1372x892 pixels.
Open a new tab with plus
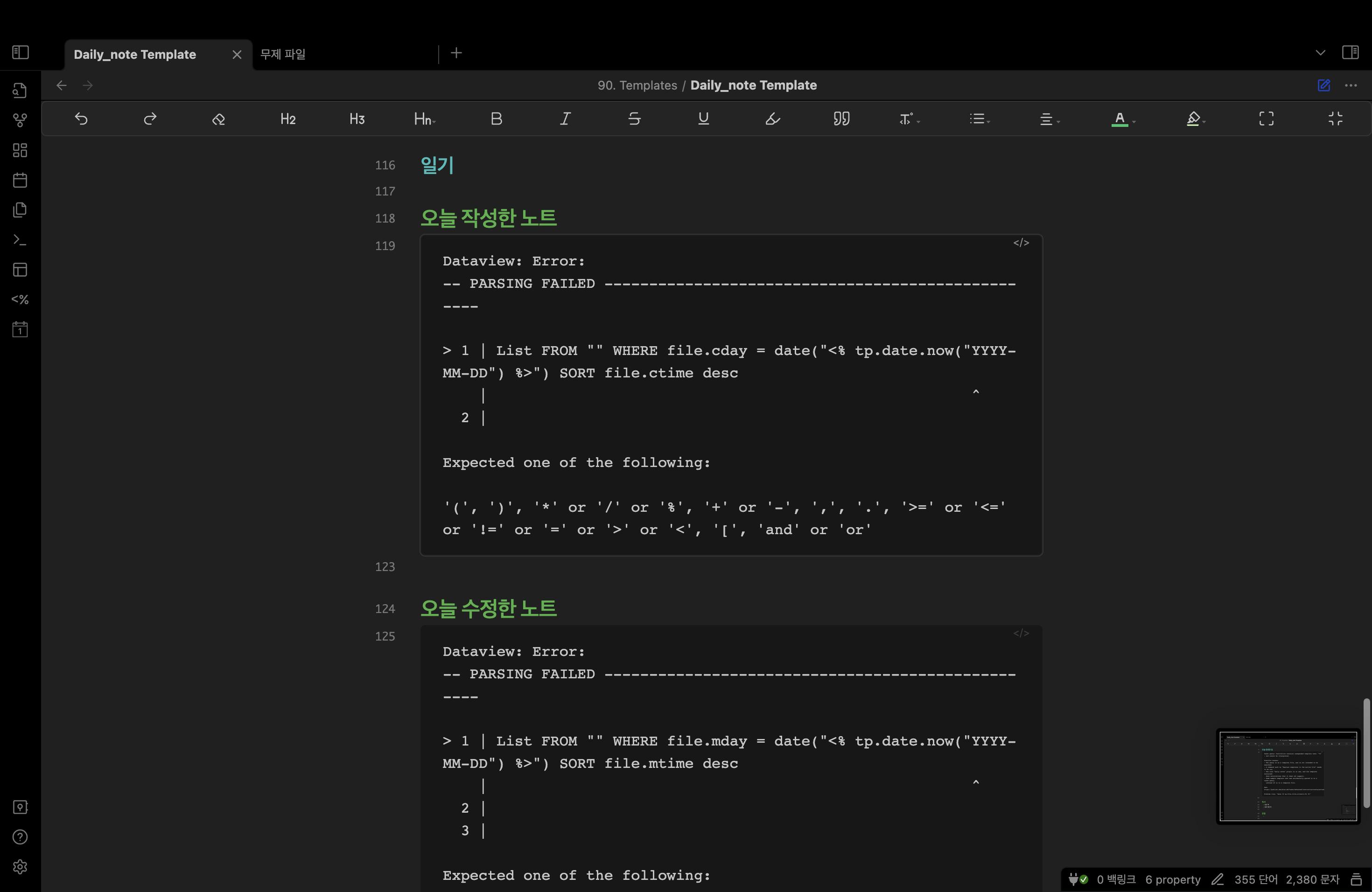456,53
